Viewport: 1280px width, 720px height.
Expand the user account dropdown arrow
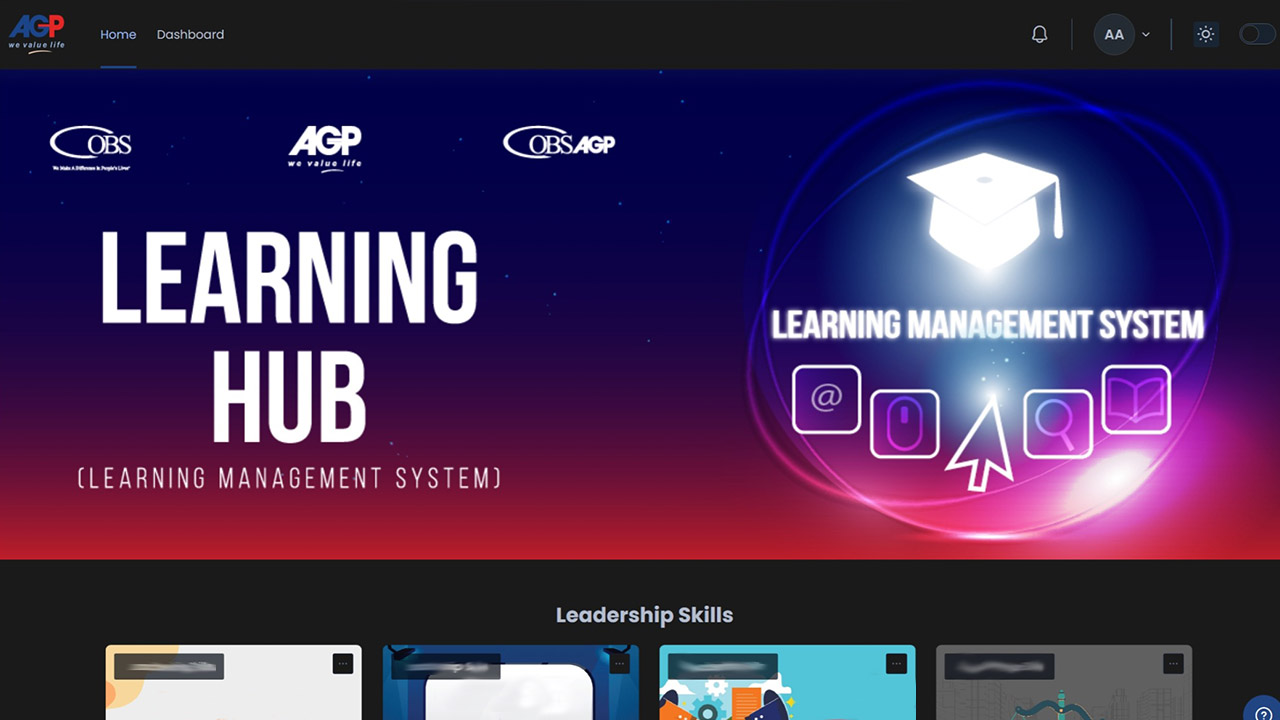coord(1146,34)
